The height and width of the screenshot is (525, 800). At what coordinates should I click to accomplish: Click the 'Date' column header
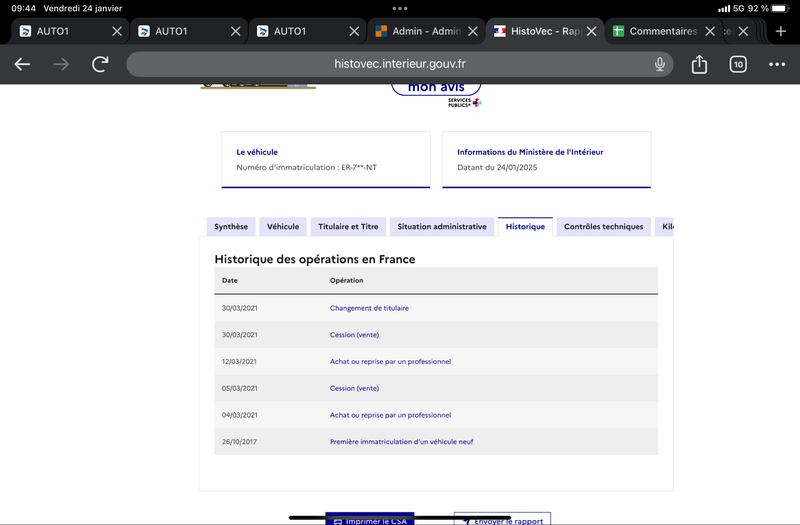230,281
